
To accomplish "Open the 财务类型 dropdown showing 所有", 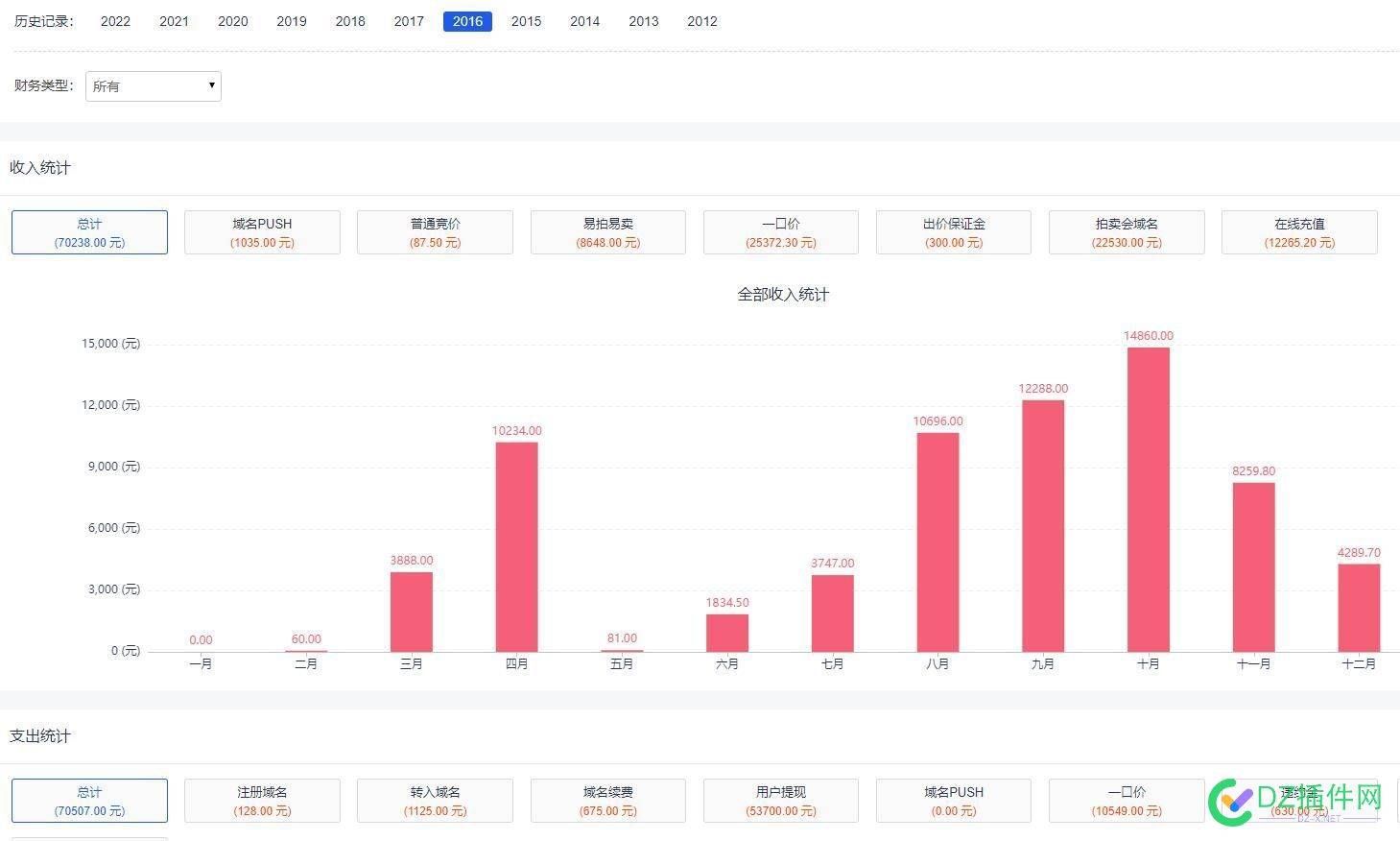I will 154,86.
